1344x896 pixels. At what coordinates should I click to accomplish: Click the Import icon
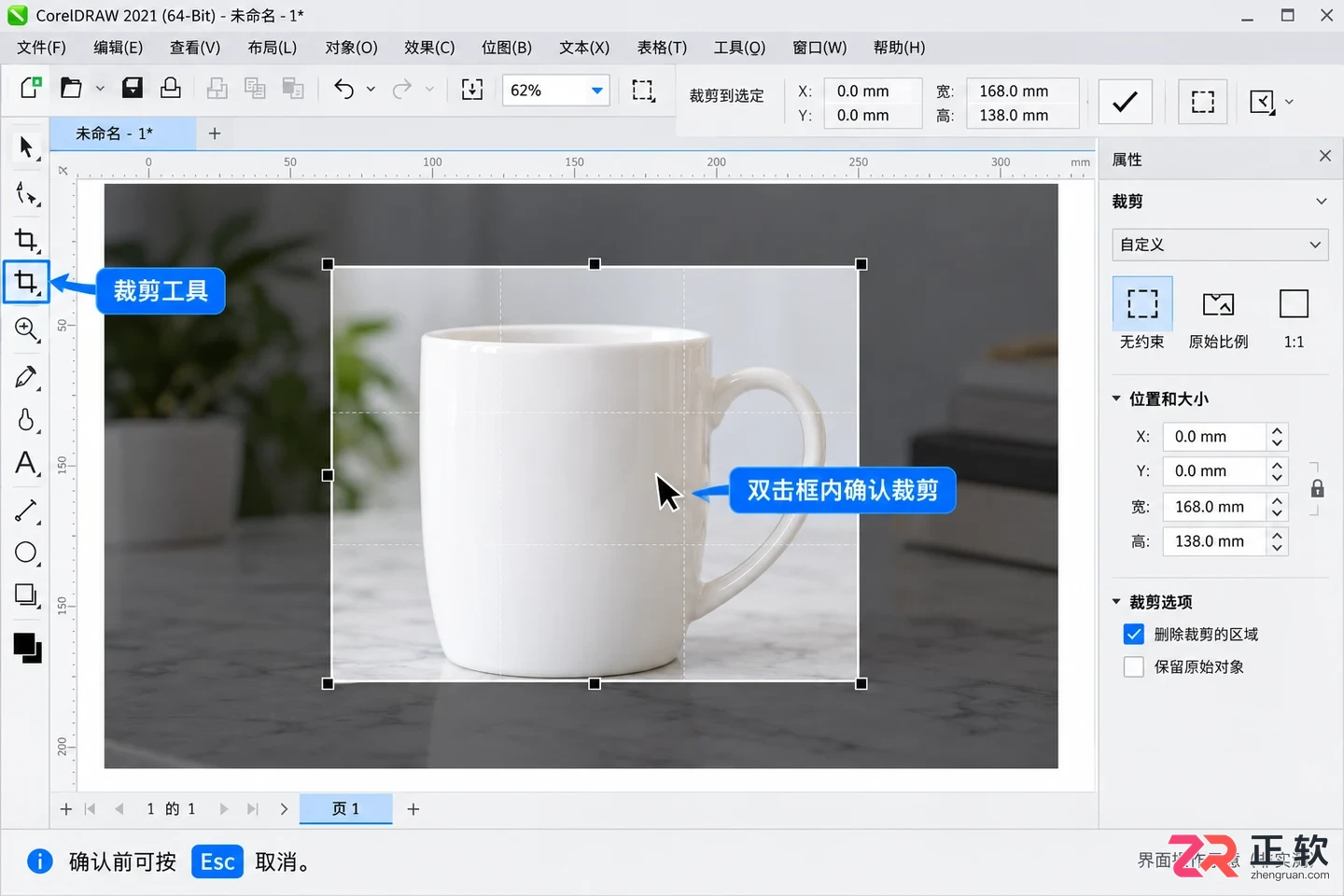[472, 89]
